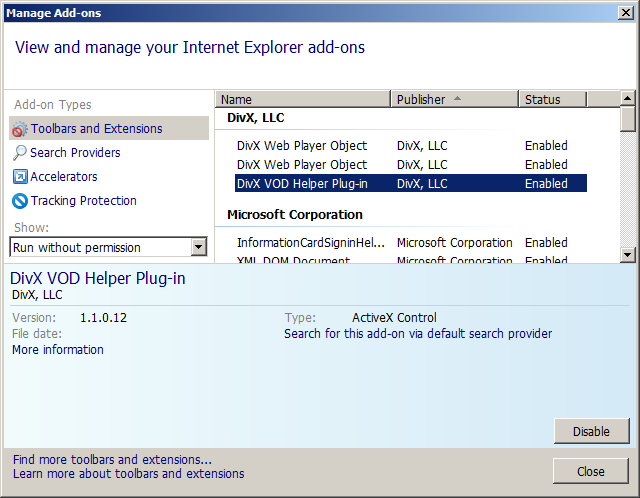This screenshot has height=498, width=640.
Task: Select the InformationCardSigninHelper add-on
Action: (310, 242)
